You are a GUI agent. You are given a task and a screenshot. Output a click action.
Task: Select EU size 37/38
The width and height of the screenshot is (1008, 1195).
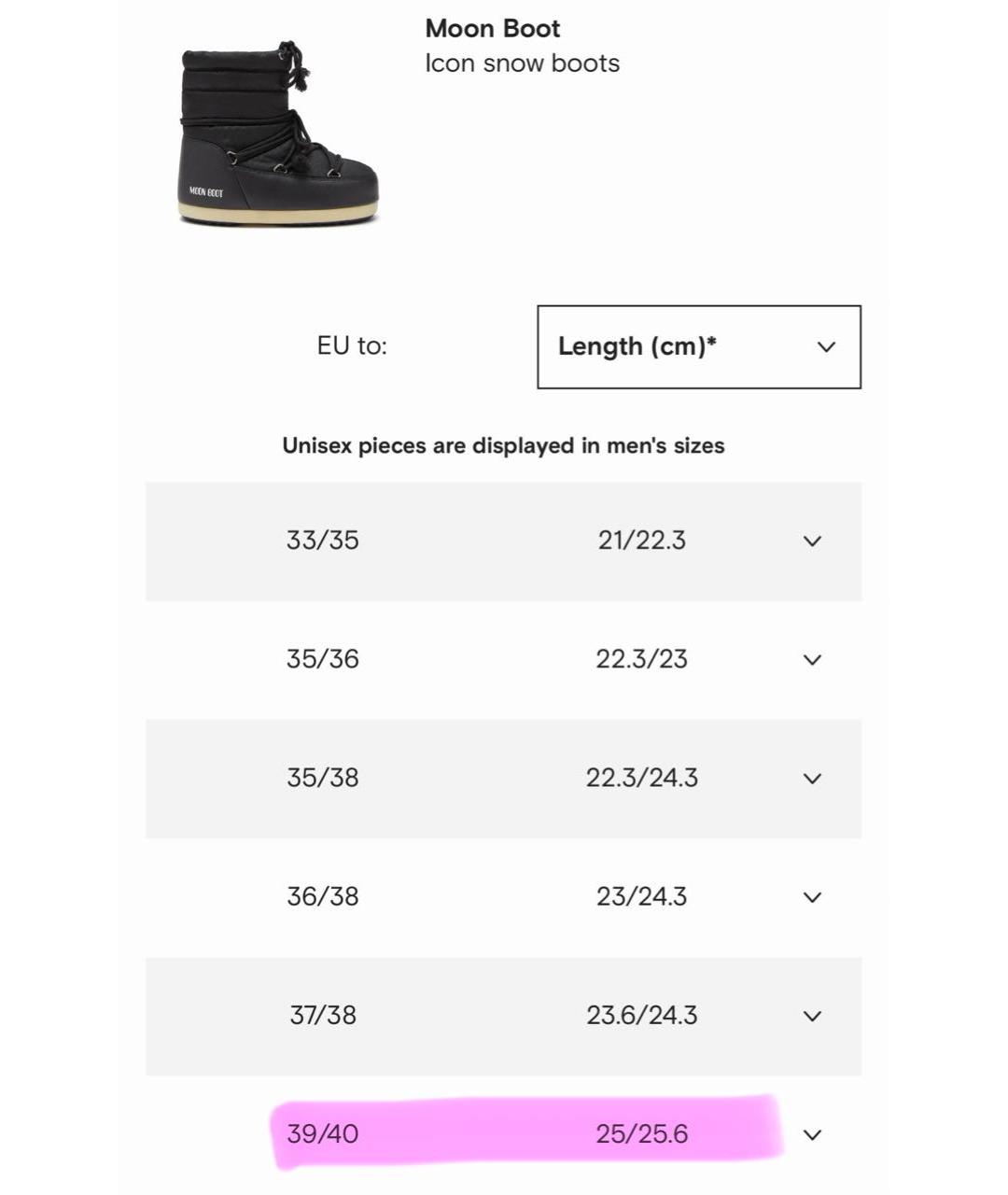(323, 1015)
